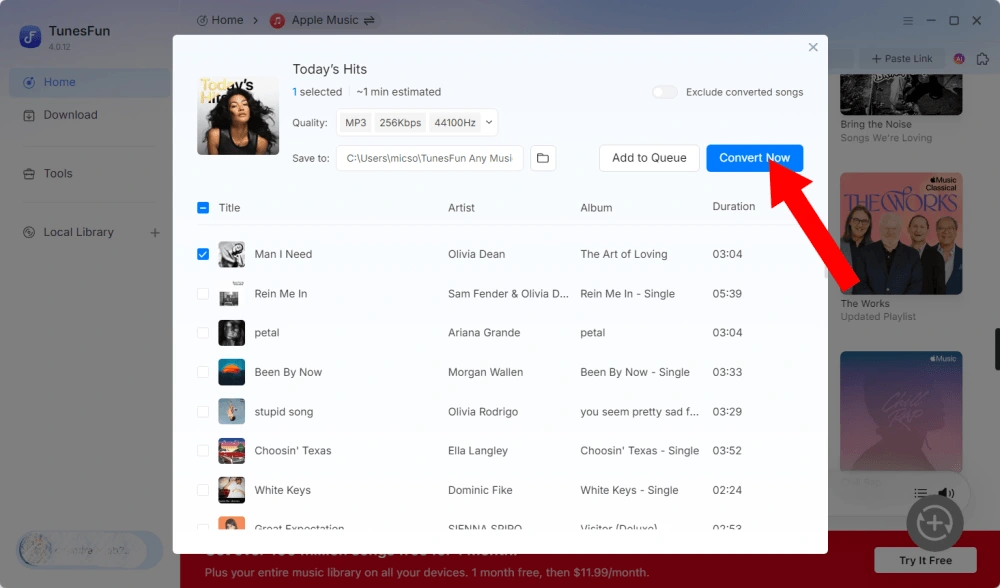1000x588 pixels.
Task: Click the volume speaker icon
Action: click(x=946, y=492)
